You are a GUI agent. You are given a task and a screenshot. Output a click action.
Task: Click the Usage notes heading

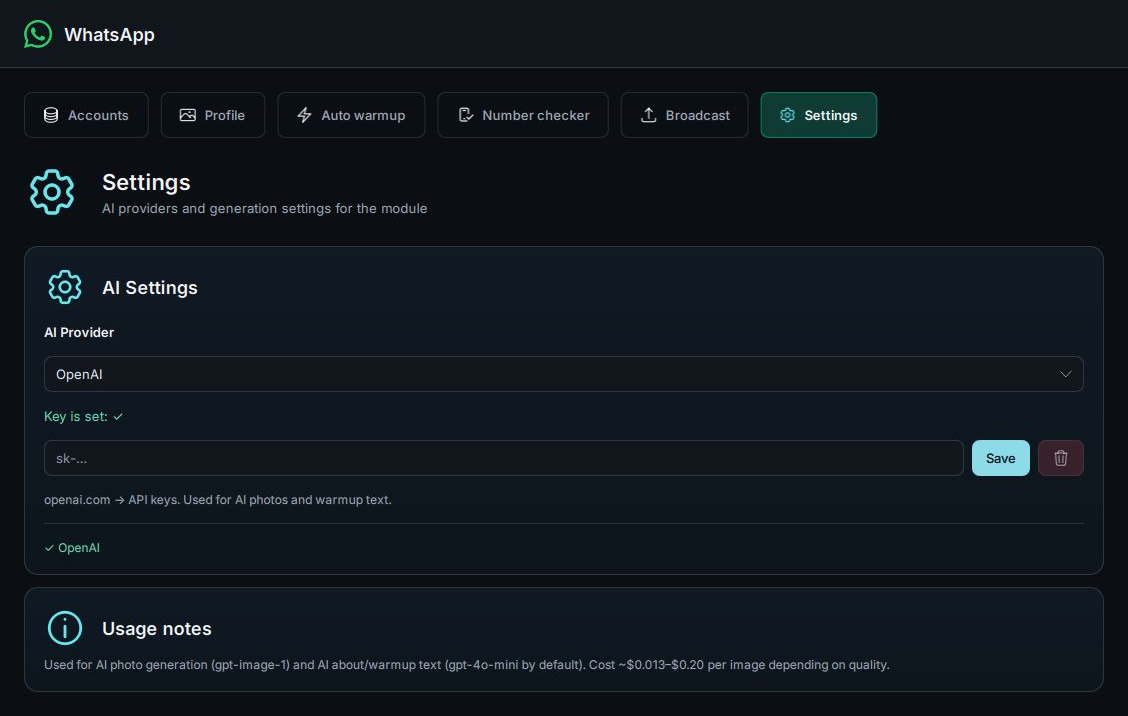point(157,629)
